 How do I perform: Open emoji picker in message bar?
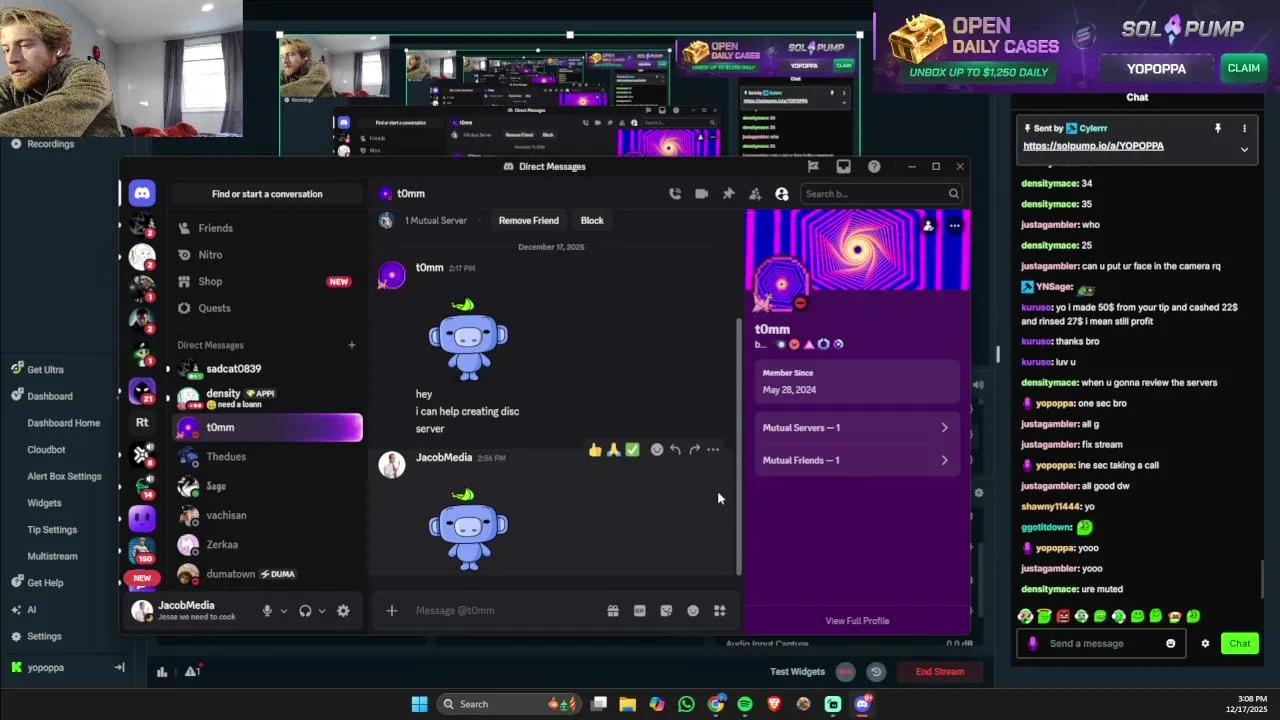[x=693, y=611]
